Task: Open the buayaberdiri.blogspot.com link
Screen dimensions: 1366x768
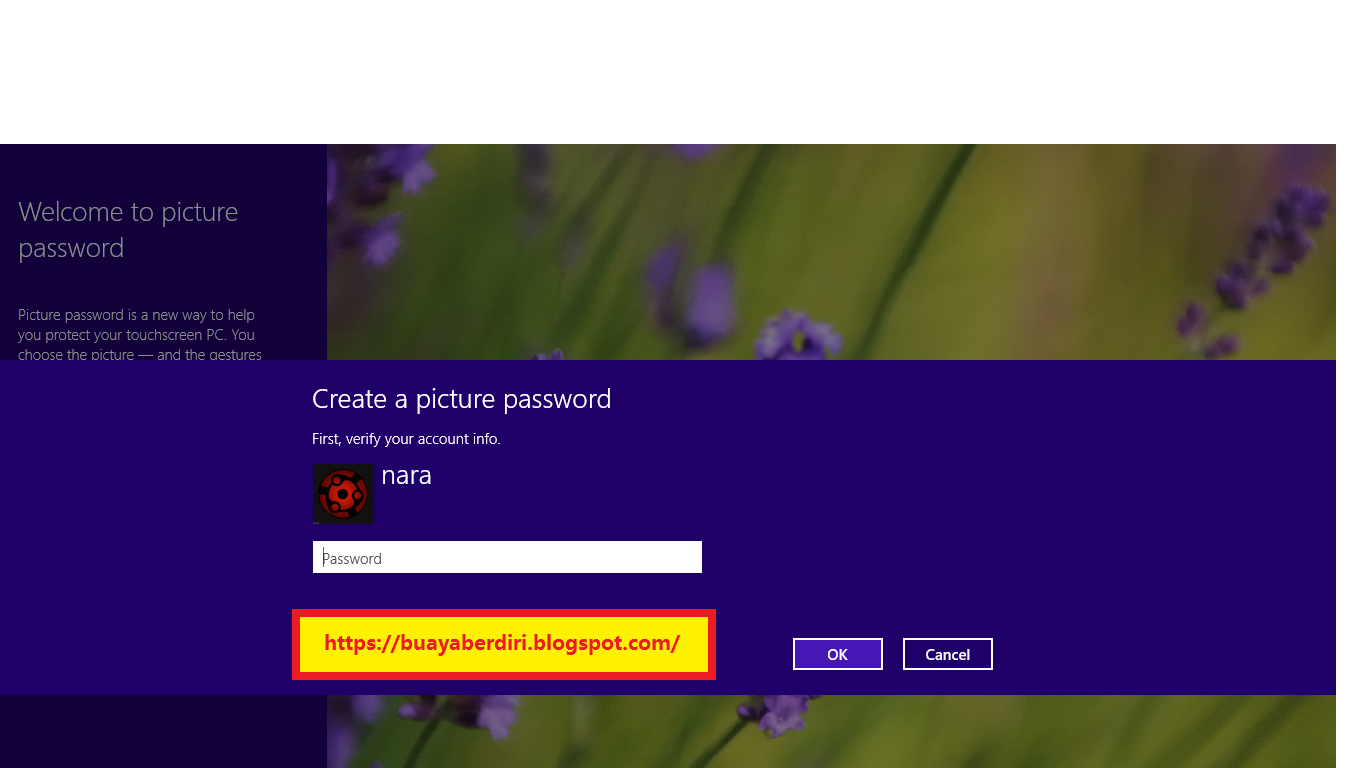Action: tap(502, 643)
